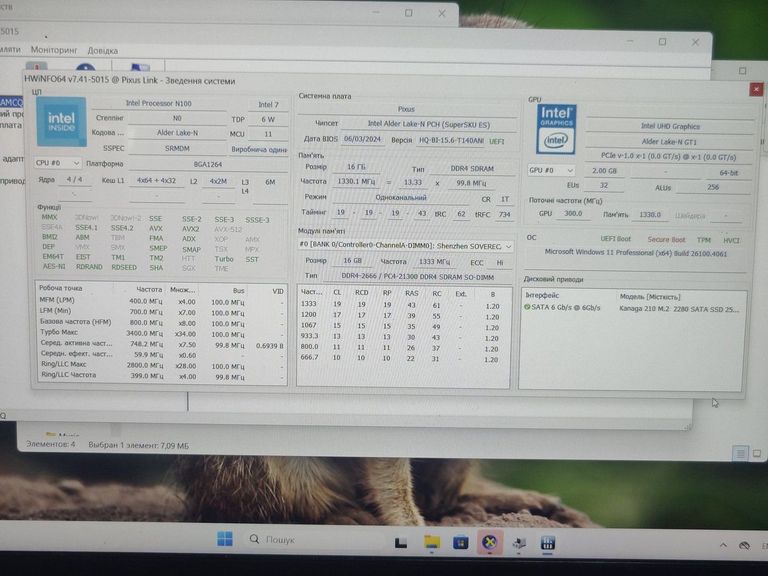Select the 933.3 memory timing row
768x576 pixels.
click(404, 337)
